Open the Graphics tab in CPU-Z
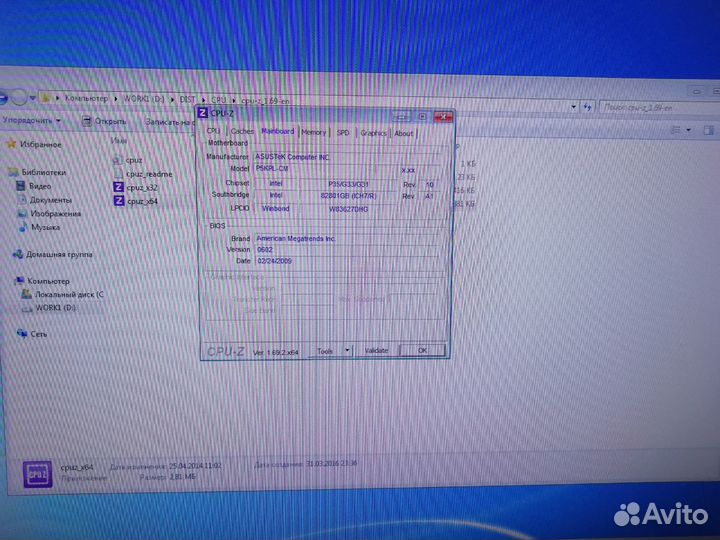Image resolution: width=720 pixels, height=540 pixels. pos(373,133)
